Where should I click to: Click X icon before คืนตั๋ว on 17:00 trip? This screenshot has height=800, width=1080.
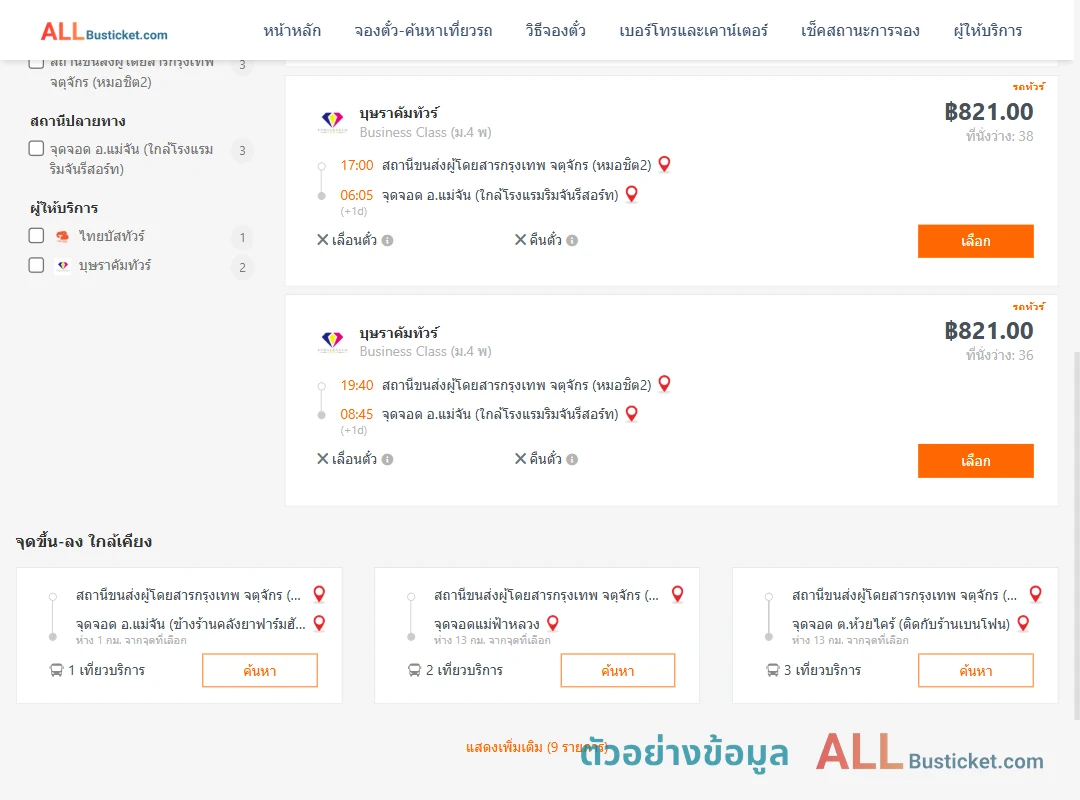(x=521, y=240)
